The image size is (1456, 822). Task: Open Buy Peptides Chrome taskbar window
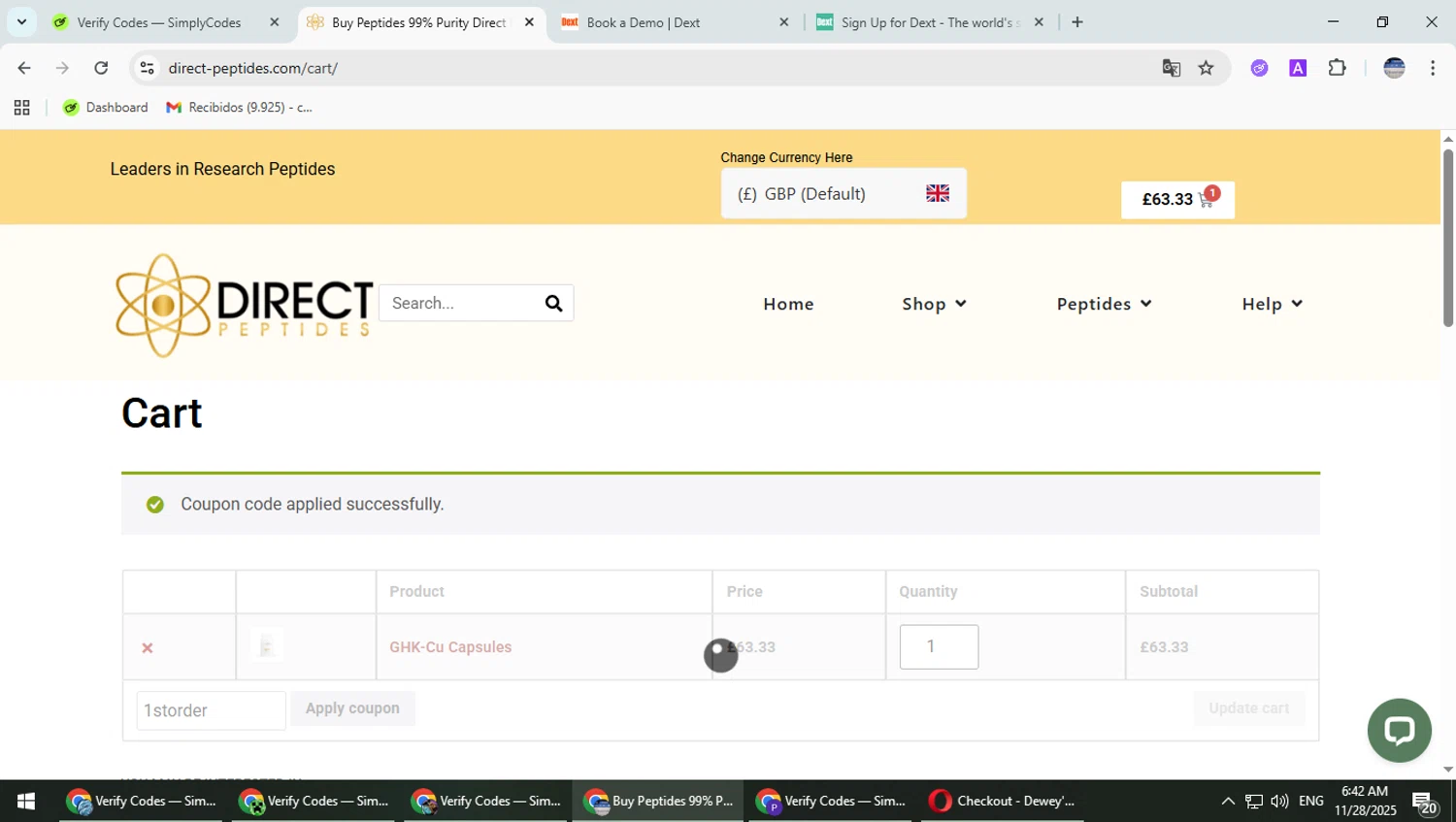(x=658, y=801)
